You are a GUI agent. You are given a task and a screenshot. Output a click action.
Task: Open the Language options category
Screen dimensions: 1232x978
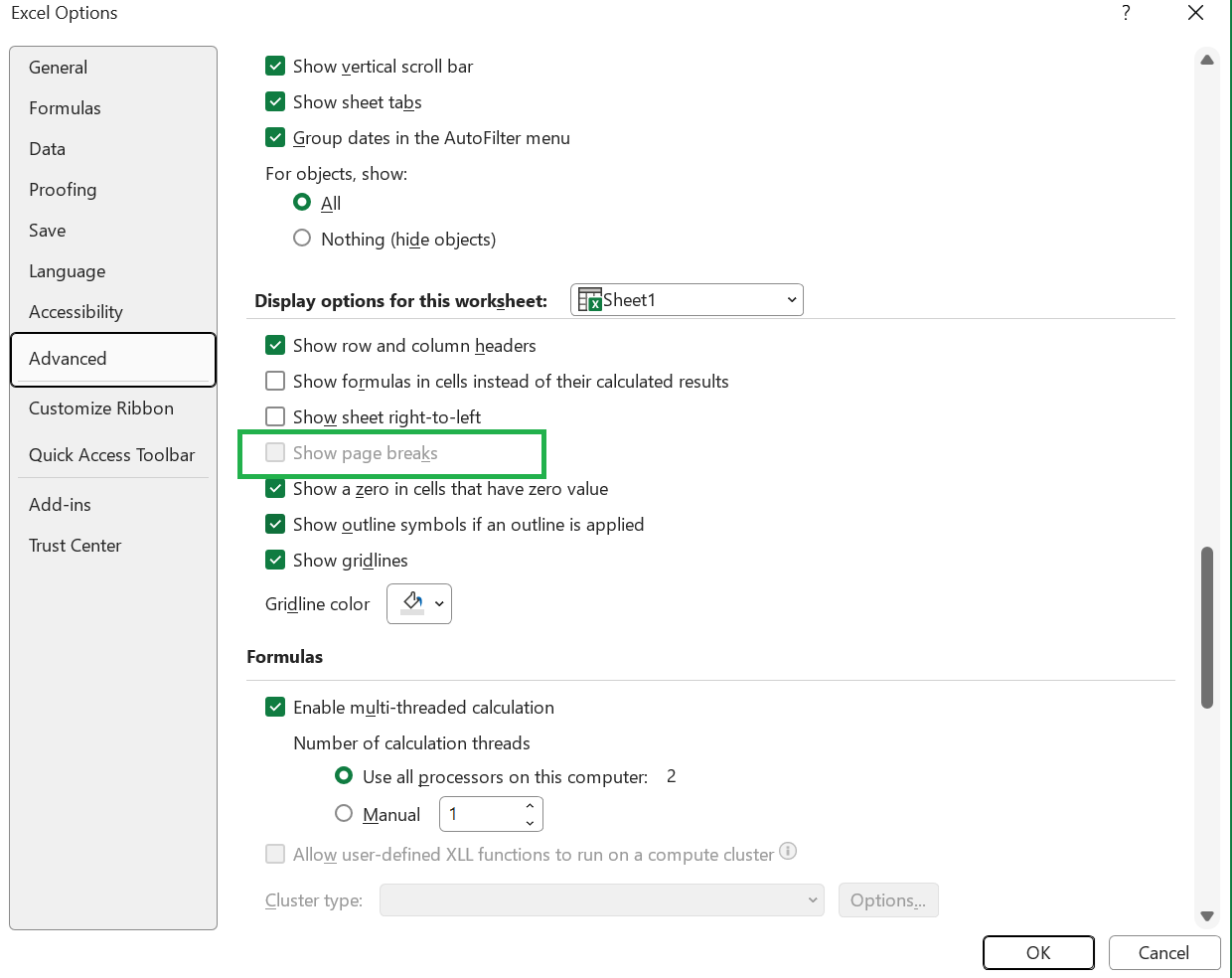click(x=113, y=271)
